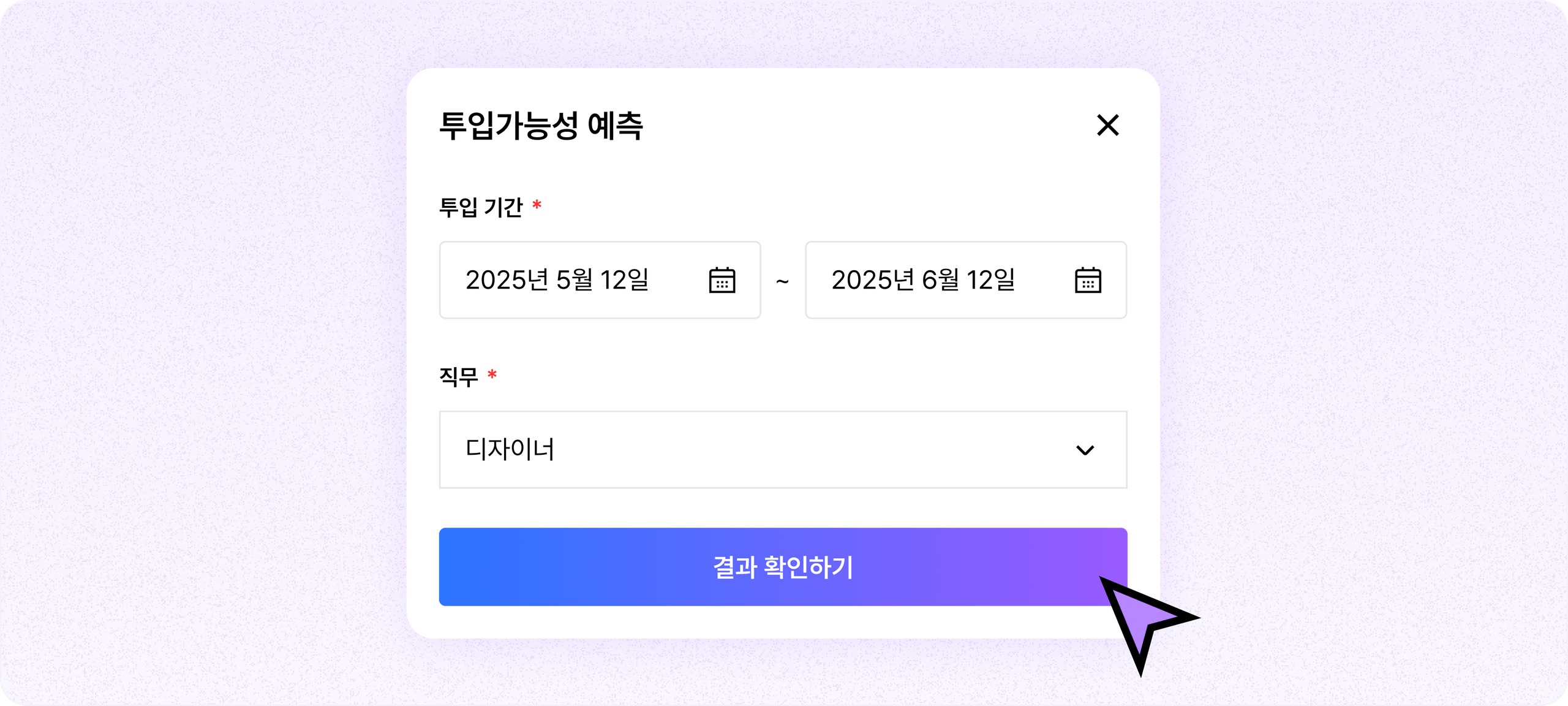Close the 투입가능성 예측 dialog

(x=1107, y=125)
